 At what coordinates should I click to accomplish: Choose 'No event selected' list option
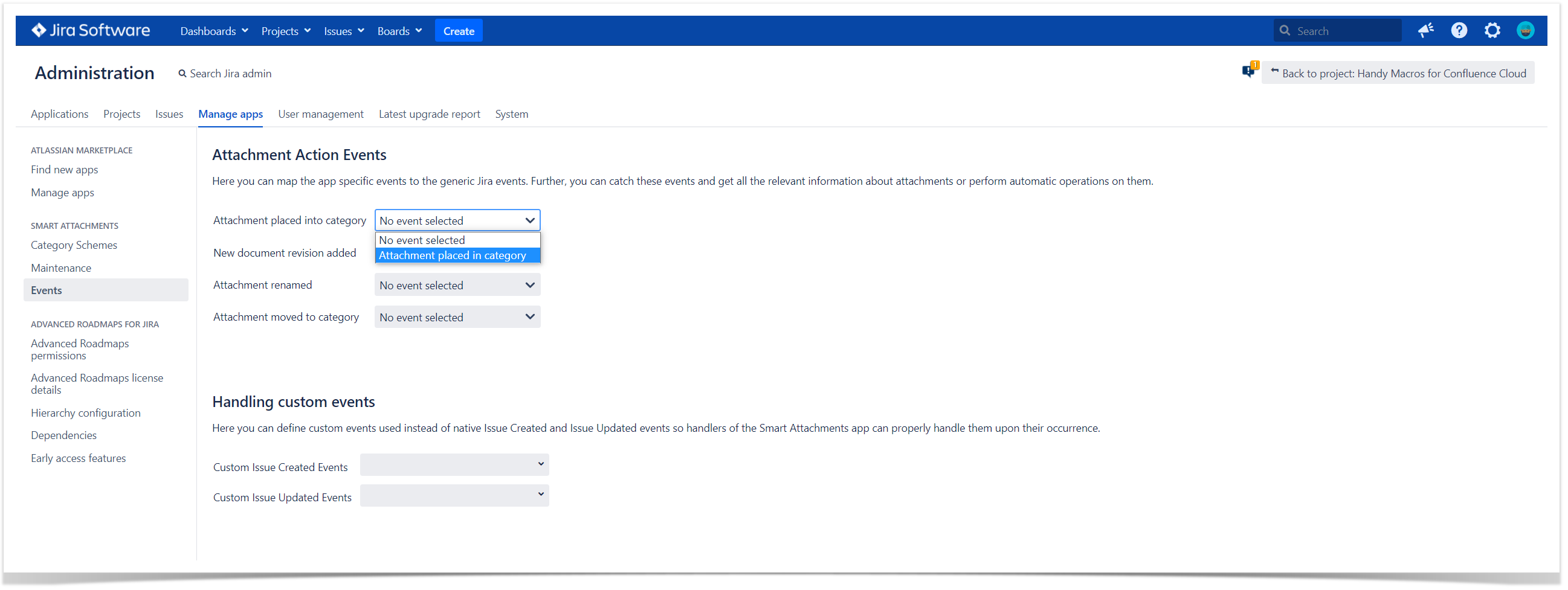click(x=457, y=240)
